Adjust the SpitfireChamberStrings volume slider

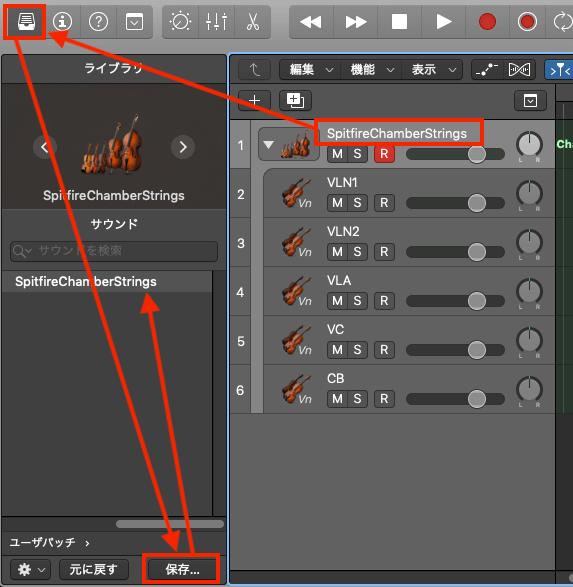tap(455, 154)
